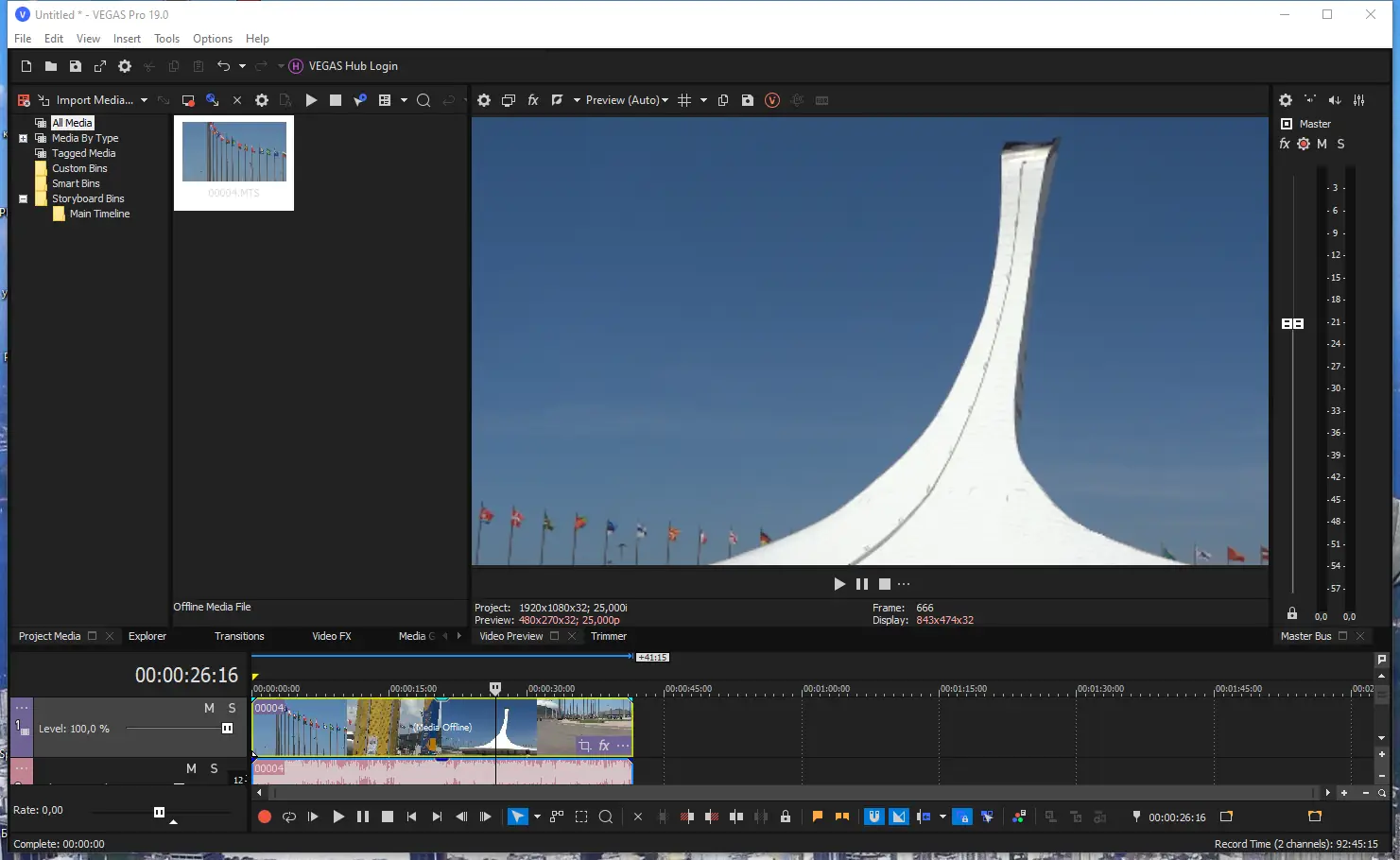Click the red Record button in transport bar
The image size is (1400, 860).
[x=265, y=817]
